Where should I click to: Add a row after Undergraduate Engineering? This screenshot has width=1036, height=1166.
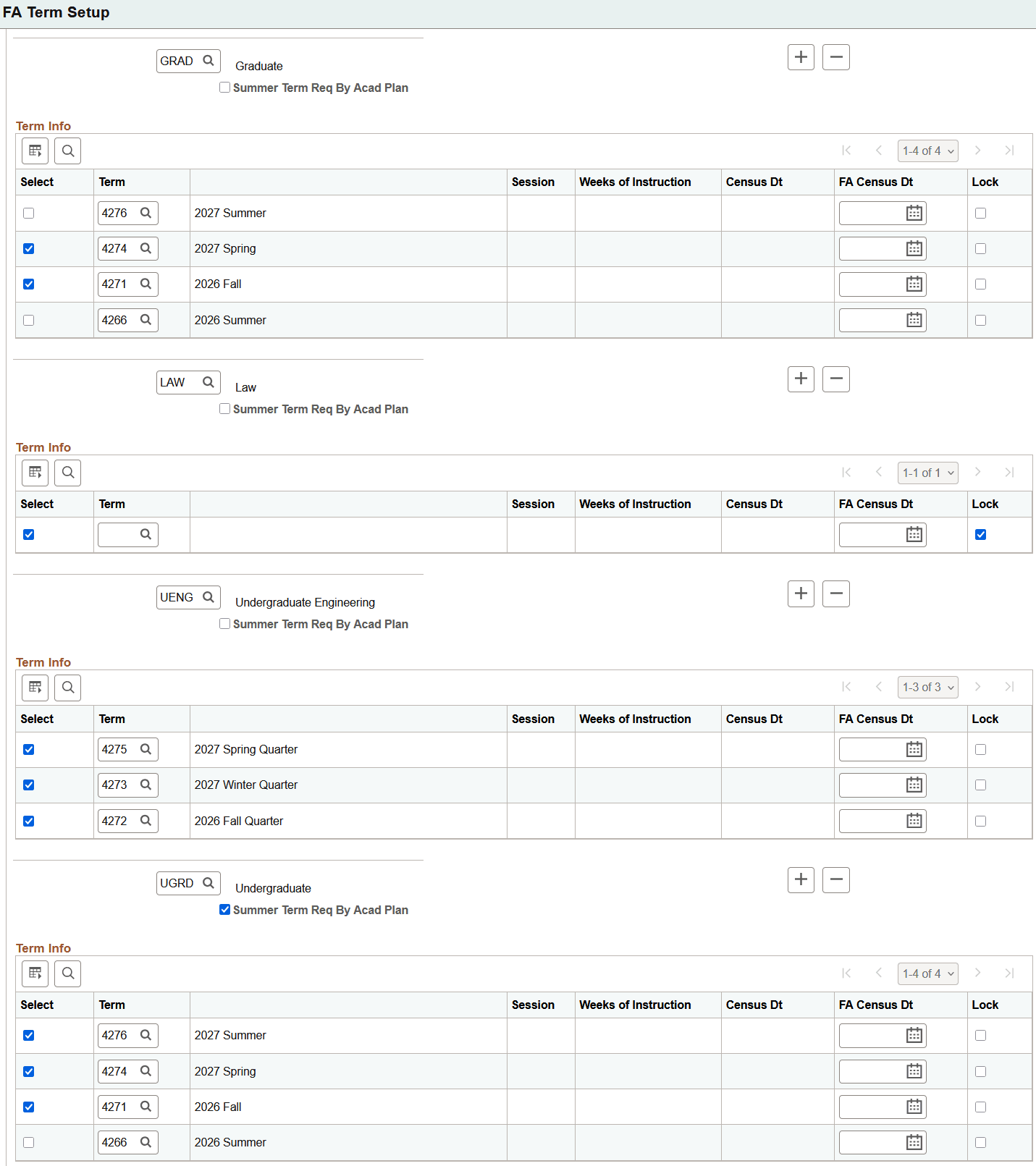(801, 593)
